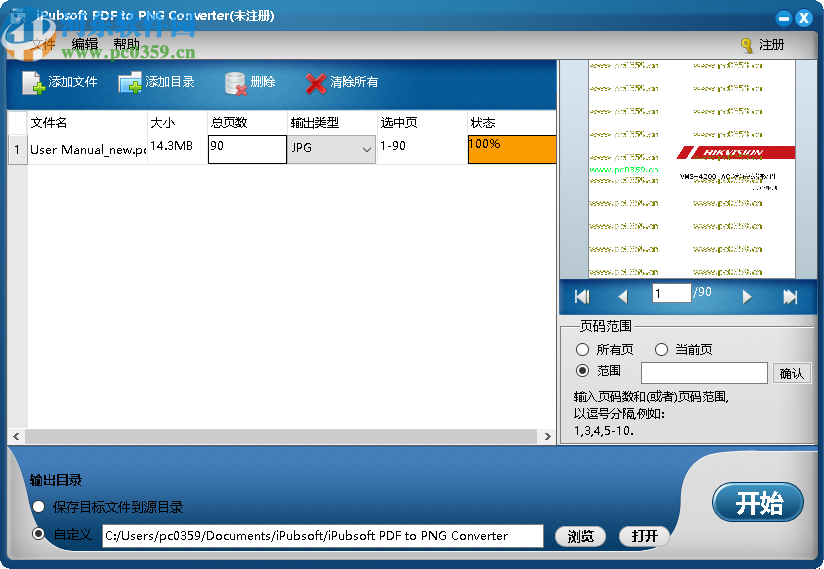Jump to last preview page
The width and height of the screenshot is (824, 569).
[790, 297]
